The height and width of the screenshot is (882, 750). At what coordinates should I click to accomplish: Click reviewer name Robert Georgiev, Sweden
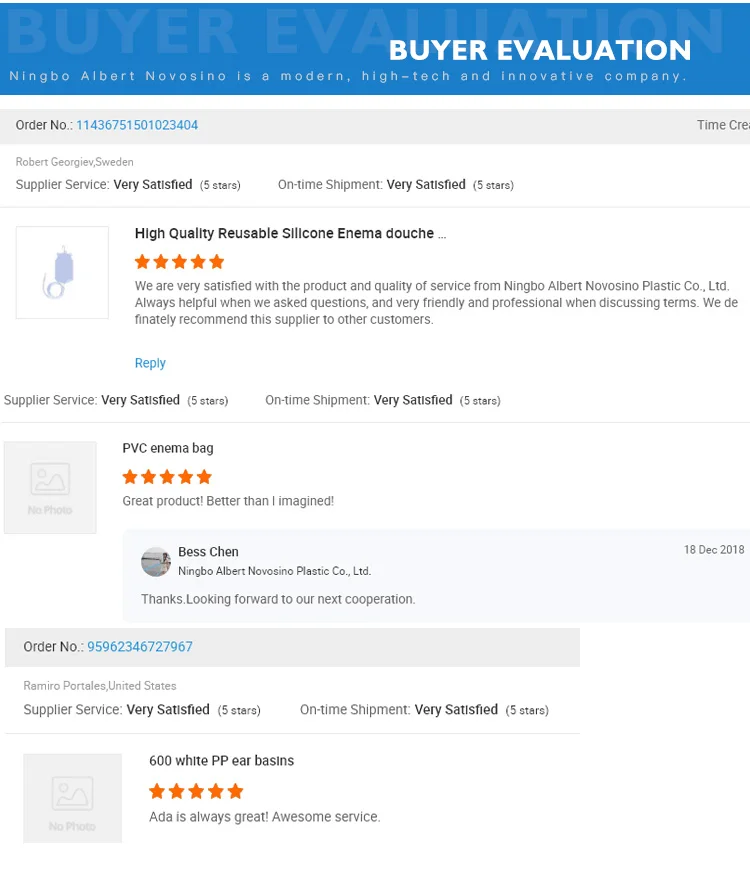pyautogui.click(x=74, y=162)
